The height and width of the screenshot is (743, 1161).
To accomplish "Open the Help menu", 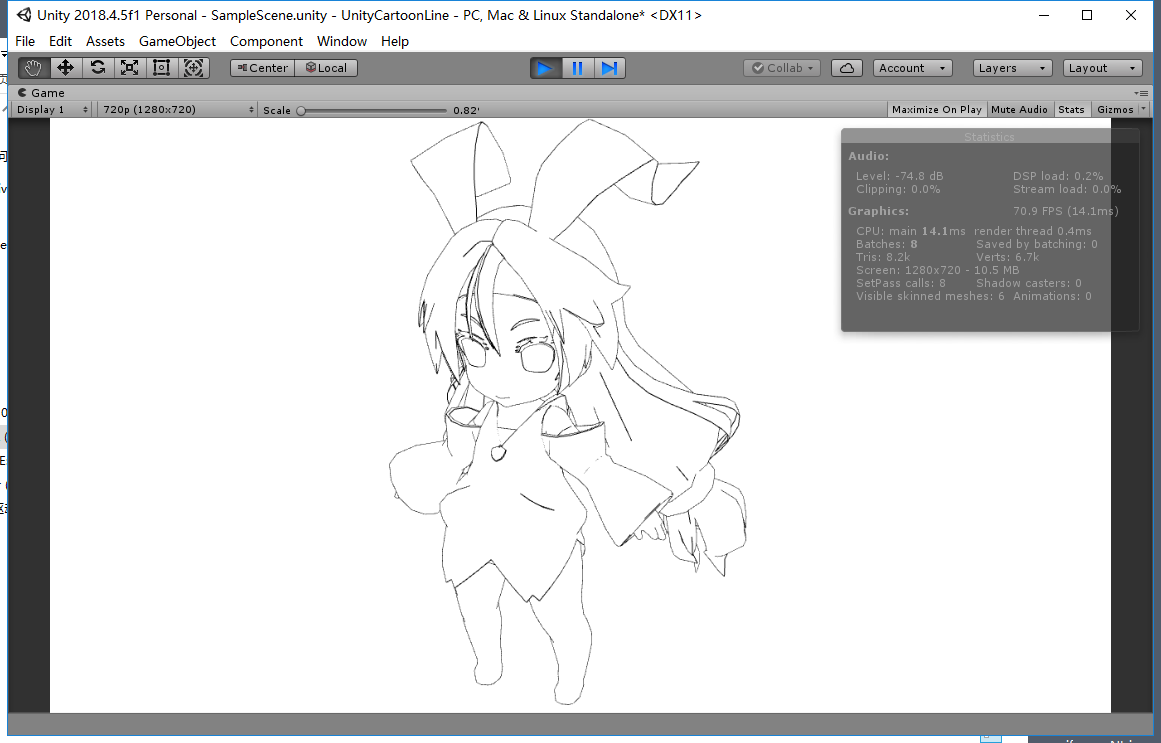I will click(395, 41).
